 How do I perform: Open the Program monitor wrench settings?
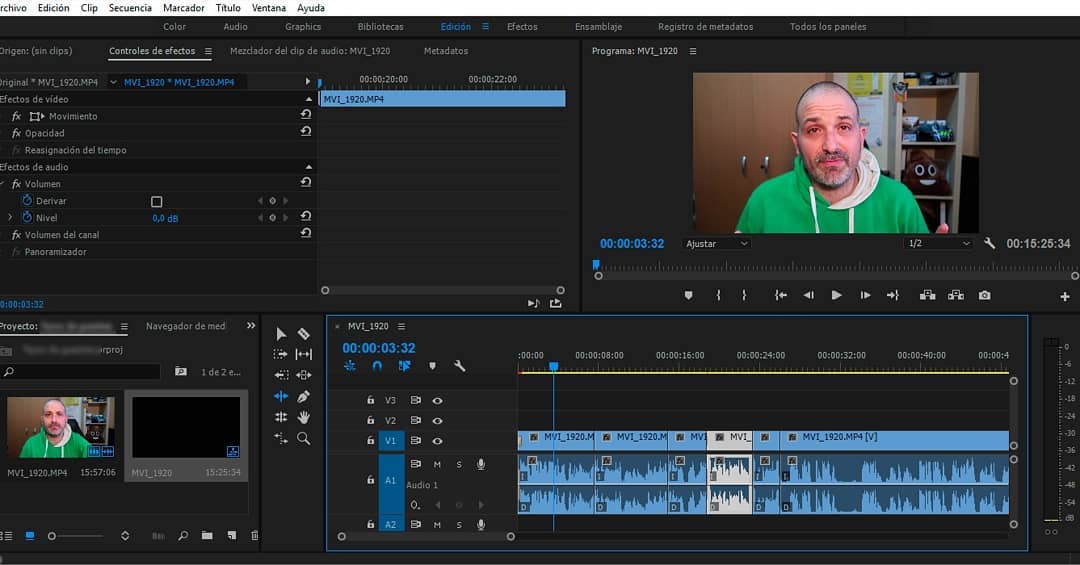pyautogui.click(x=990, y=243)
